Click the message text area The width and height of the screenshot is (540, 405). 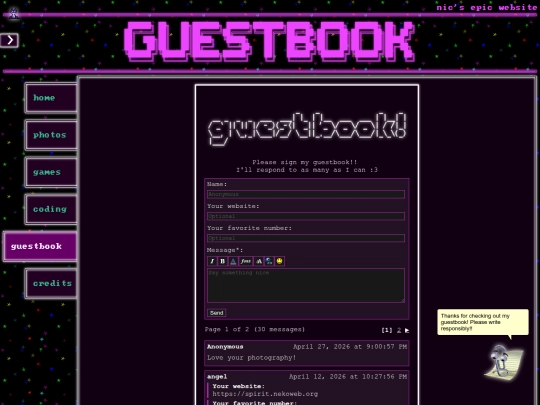coord(306,285)
